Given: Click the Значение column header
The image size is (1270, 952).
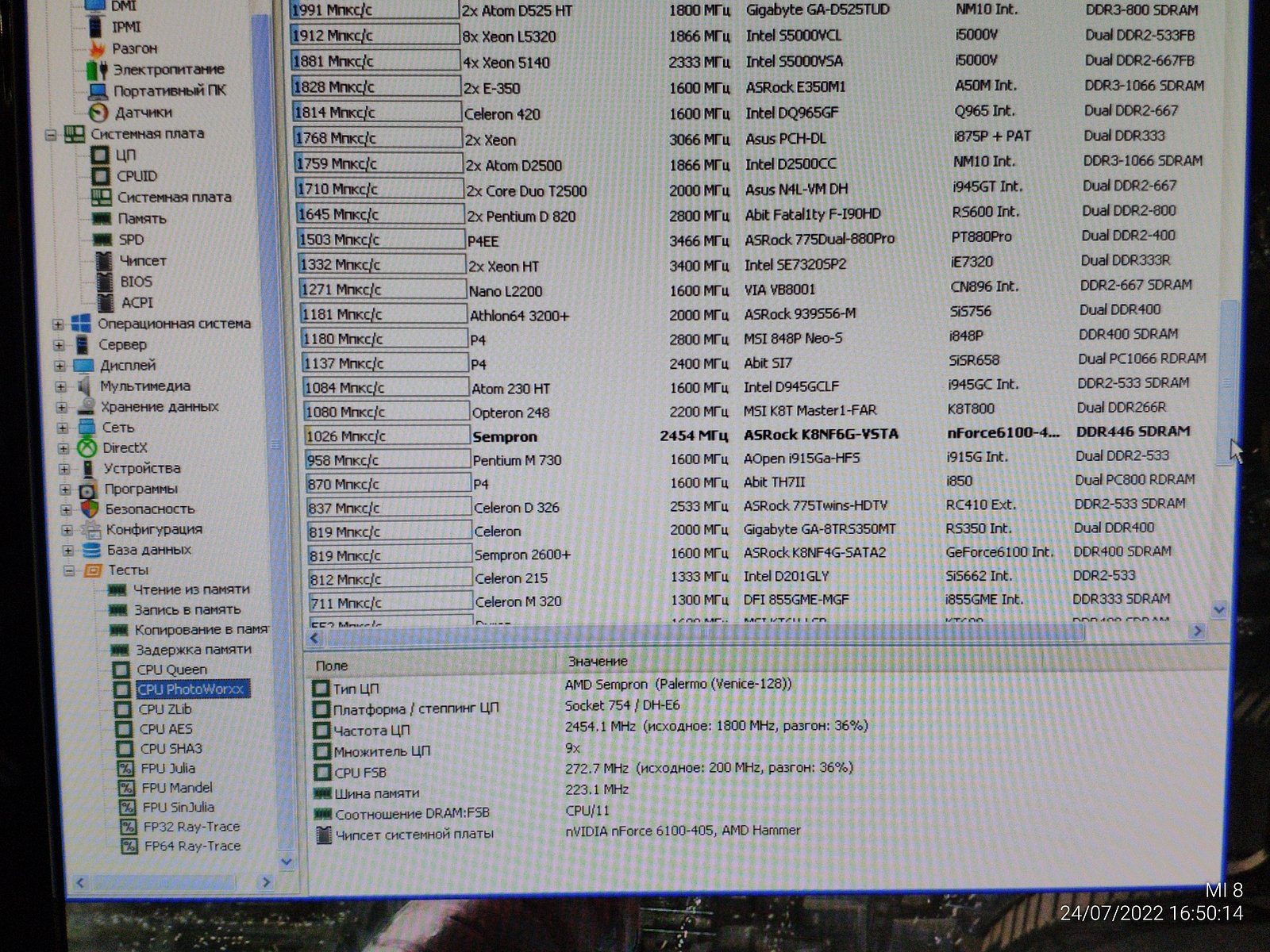Looking at the screenshot, I should [598, 662].
